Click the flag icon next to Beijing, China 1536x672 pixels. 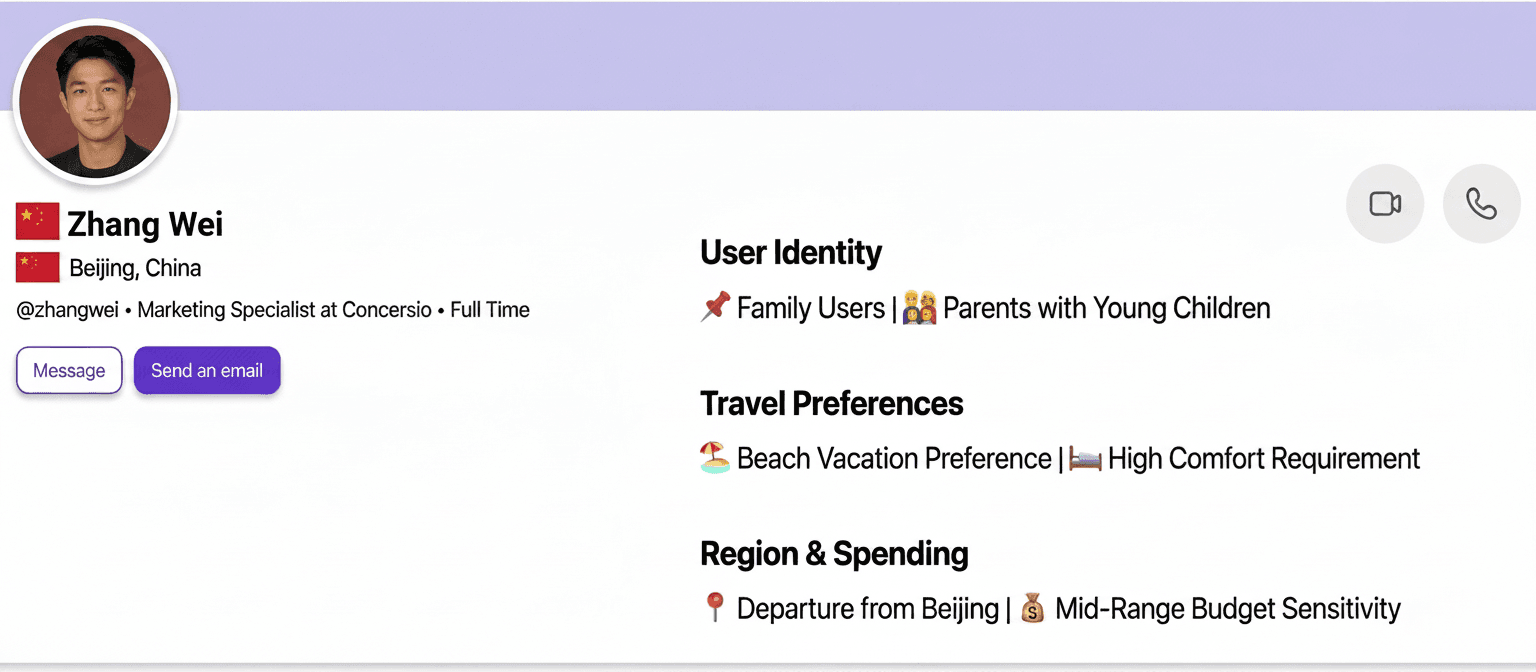click(38, 268)
